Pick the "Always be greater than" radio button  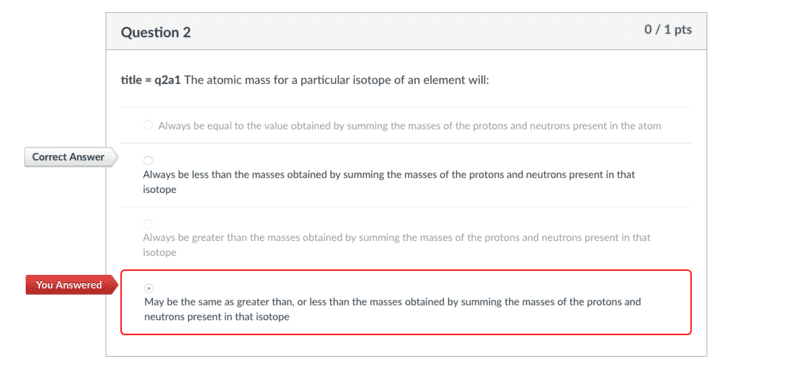click(148, 224)
